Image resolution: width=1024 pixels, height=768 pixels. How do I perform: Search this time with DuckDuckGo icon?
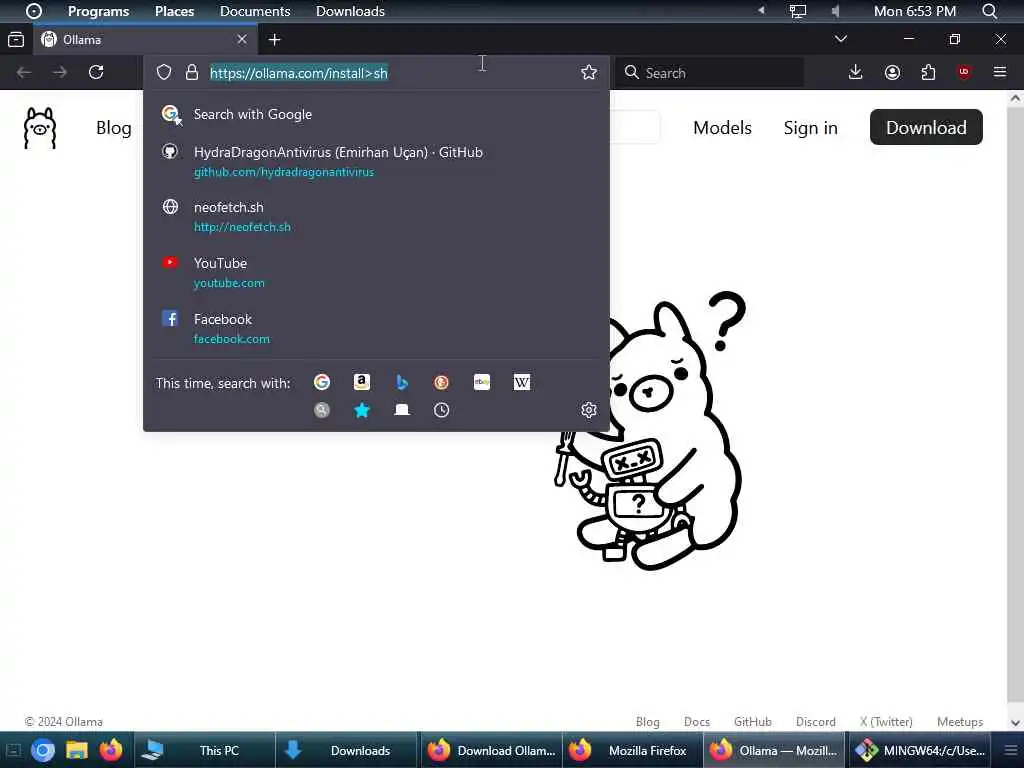click(x=441, y=382)
